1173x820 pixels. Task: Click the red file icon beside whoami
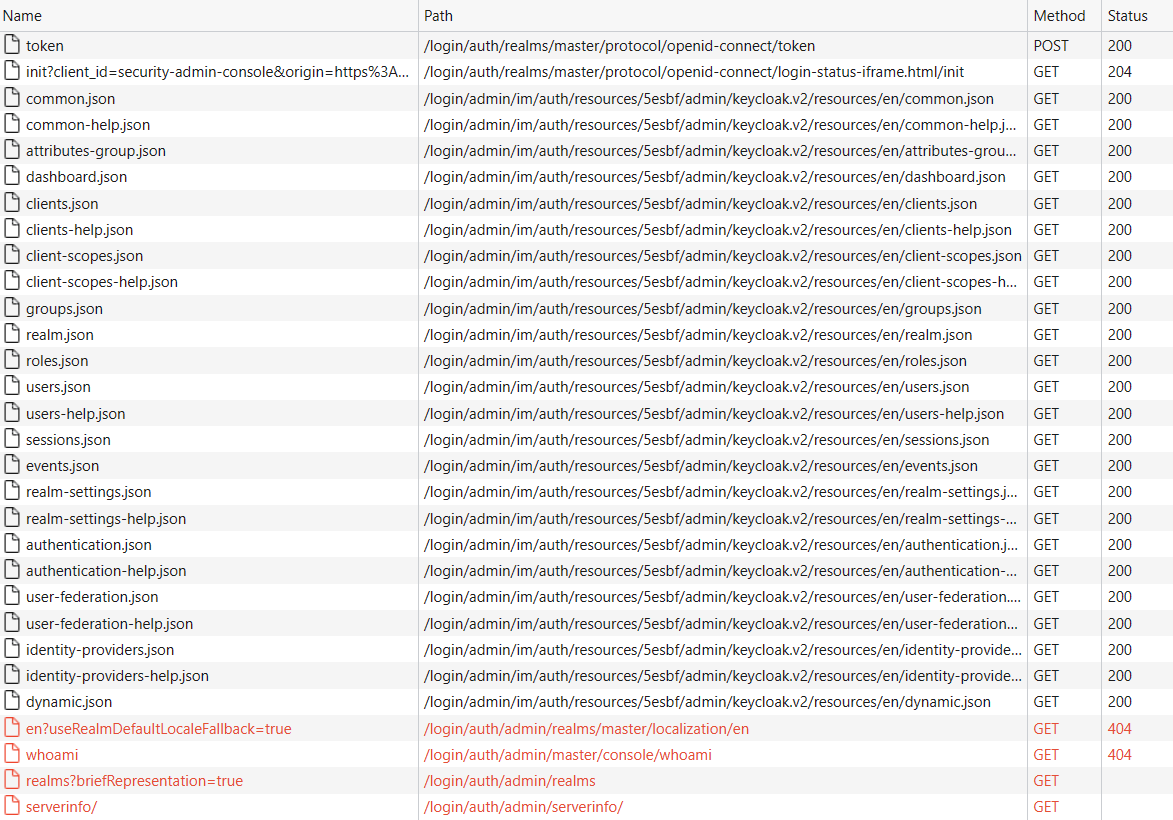11,754
